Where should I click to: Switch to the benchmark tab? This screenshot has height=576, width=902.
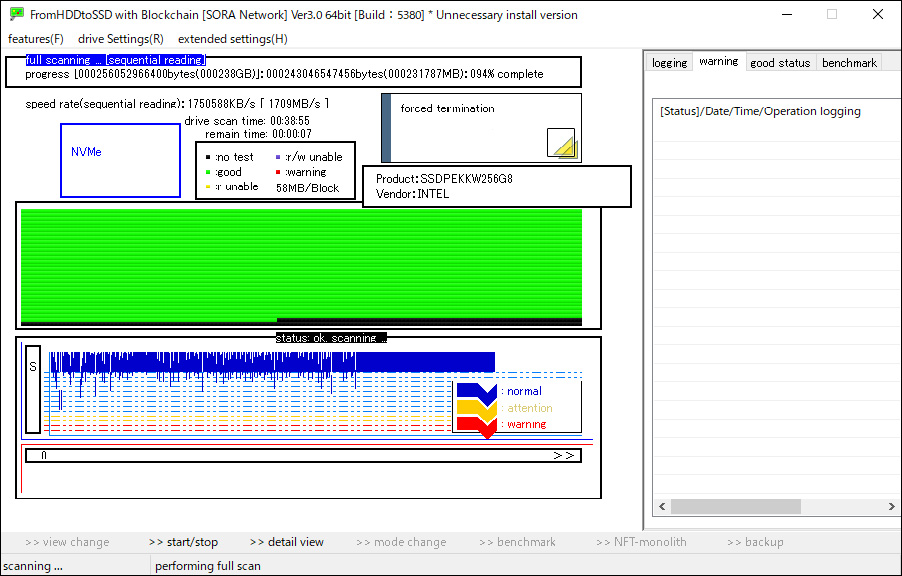coord(849,63)
